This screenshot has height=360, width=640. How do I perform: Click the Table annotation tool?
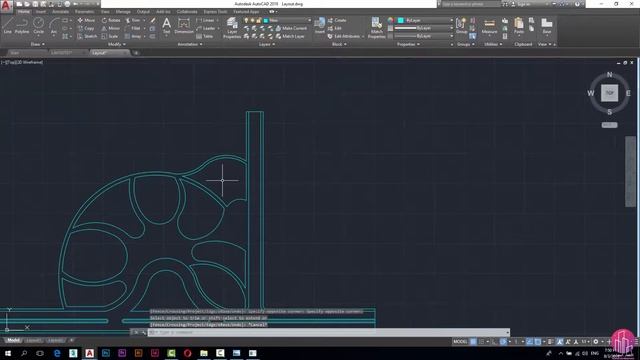click(204, 36)
